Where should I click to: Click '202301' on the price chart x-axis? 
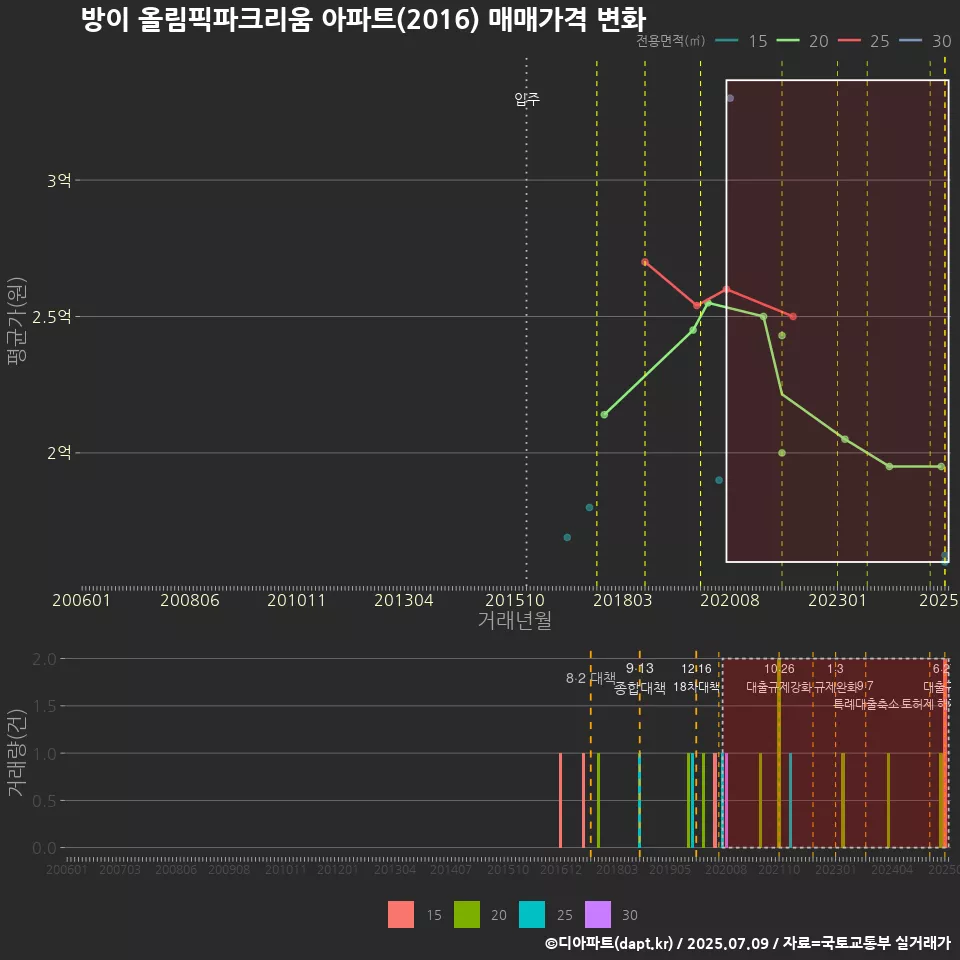[x=838, y=600]
